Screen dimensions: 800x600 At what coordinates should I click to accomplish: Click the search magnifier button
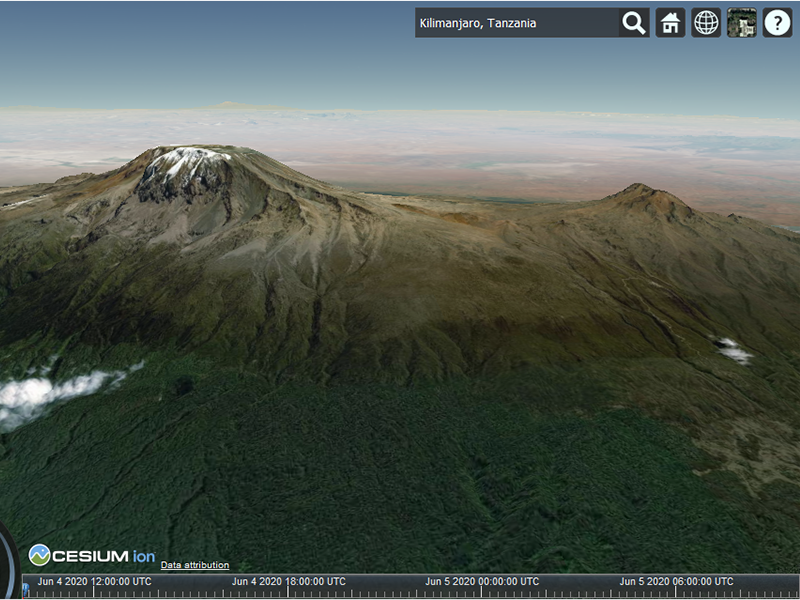click(x=634, y=23)
